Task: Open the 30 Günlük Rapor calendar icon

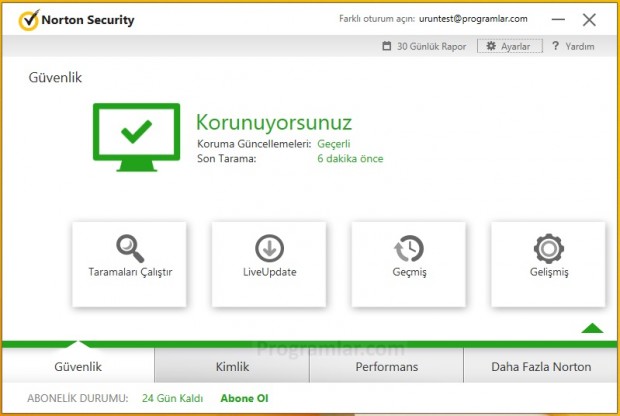Action: click(x=386, y=46)
